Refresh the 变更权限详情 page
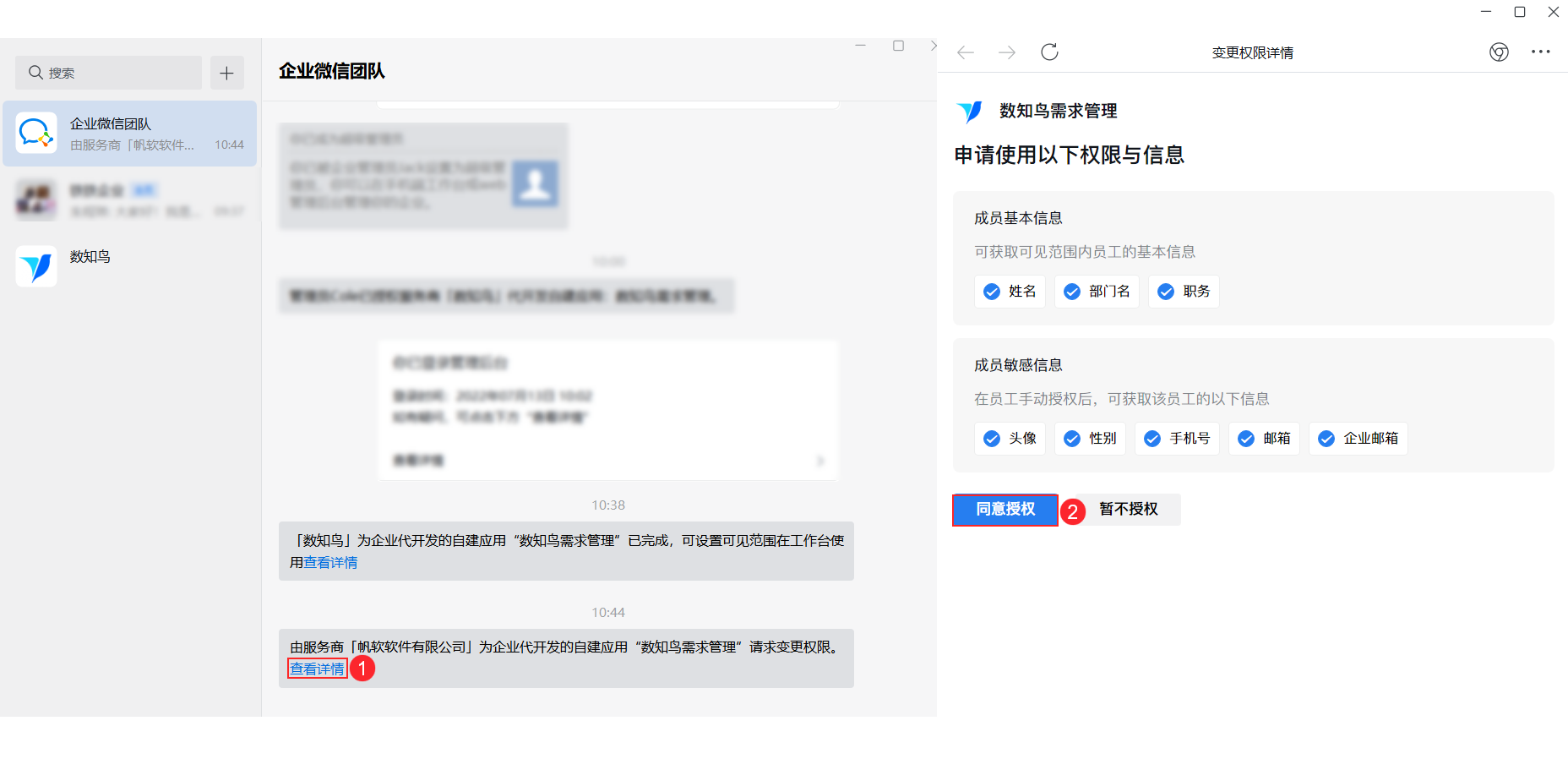 point(1049,52)
